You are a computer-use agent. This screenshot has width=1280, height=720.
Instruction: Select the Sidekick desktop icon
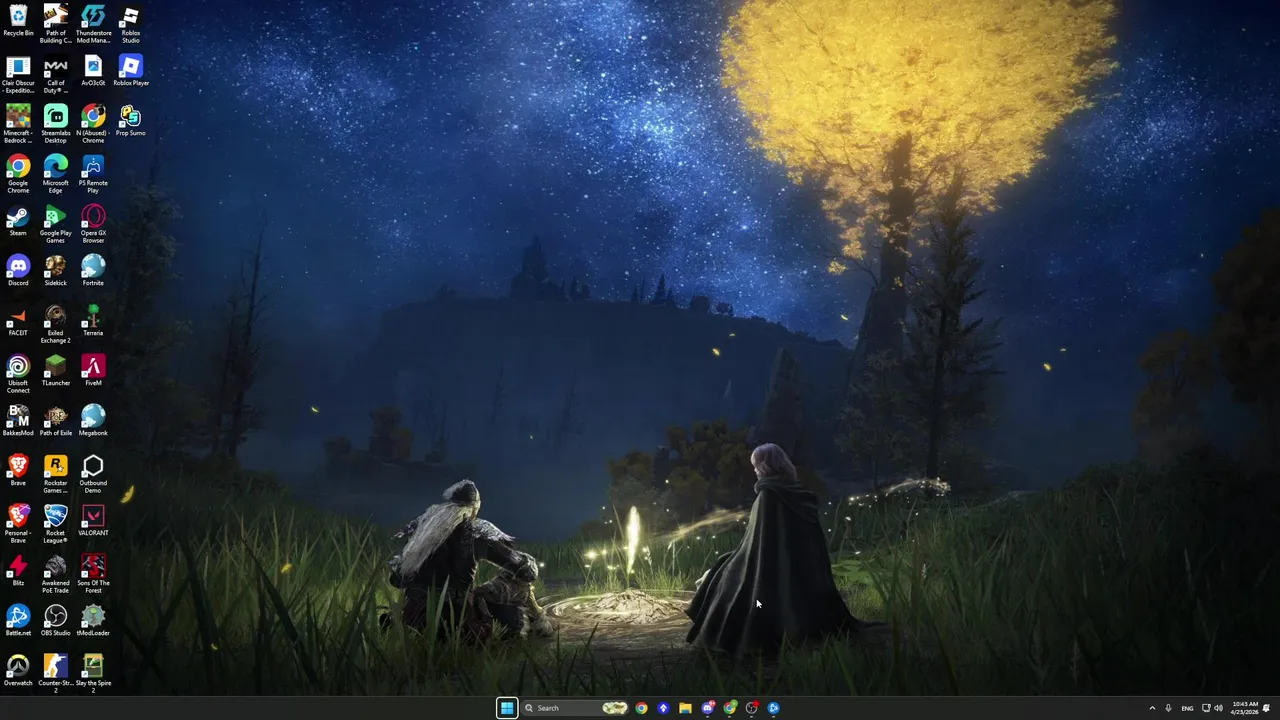55,272
